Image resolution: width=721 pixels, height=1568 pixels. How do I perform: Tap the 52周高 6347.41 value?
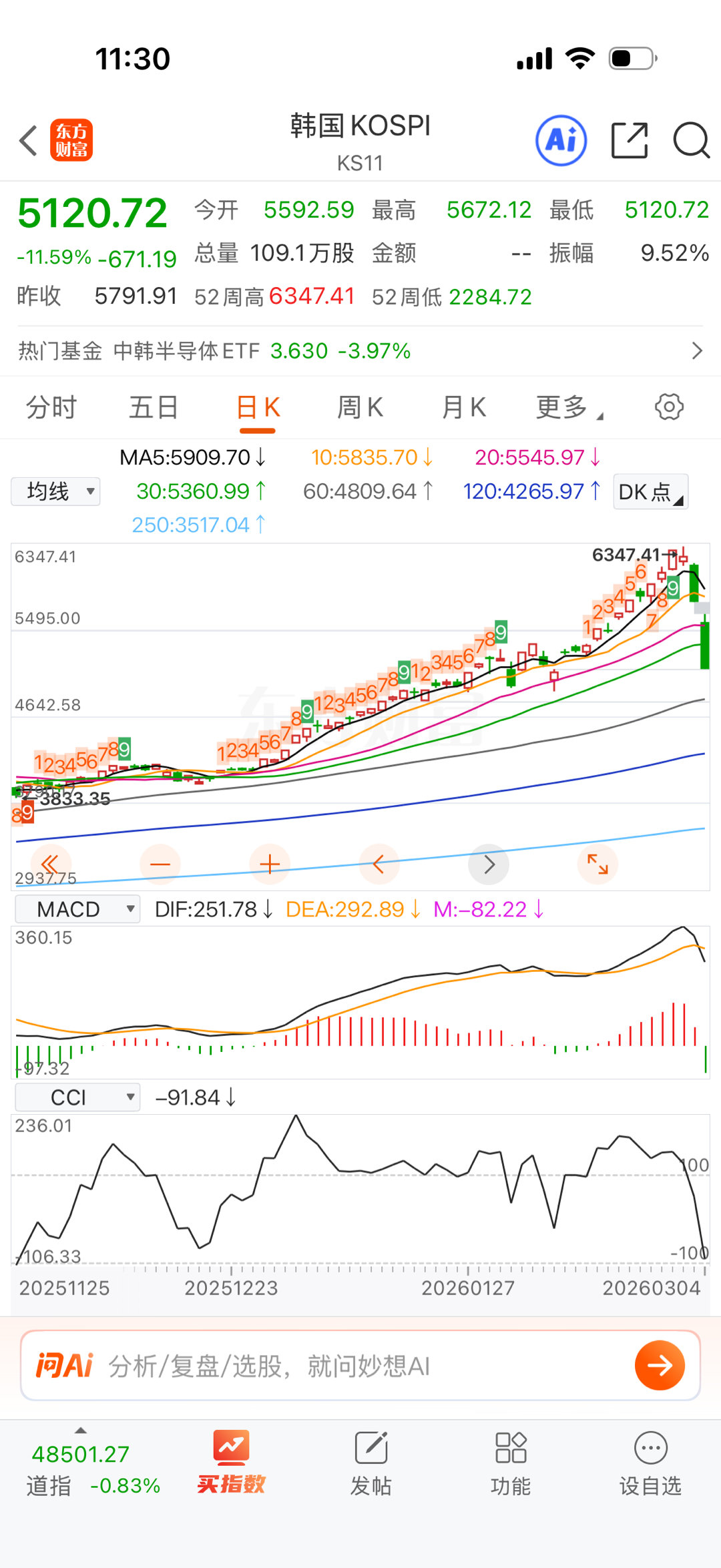(312, 296)
